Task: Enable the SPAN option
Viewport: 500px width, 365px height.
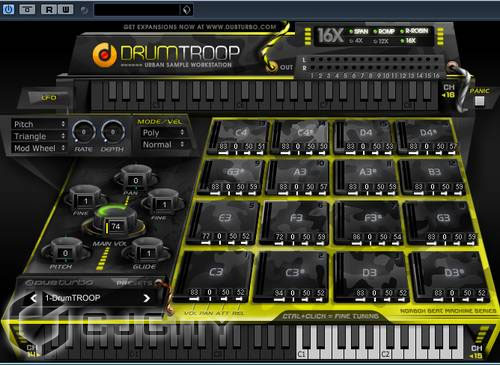Action: [x=359, y=32]
